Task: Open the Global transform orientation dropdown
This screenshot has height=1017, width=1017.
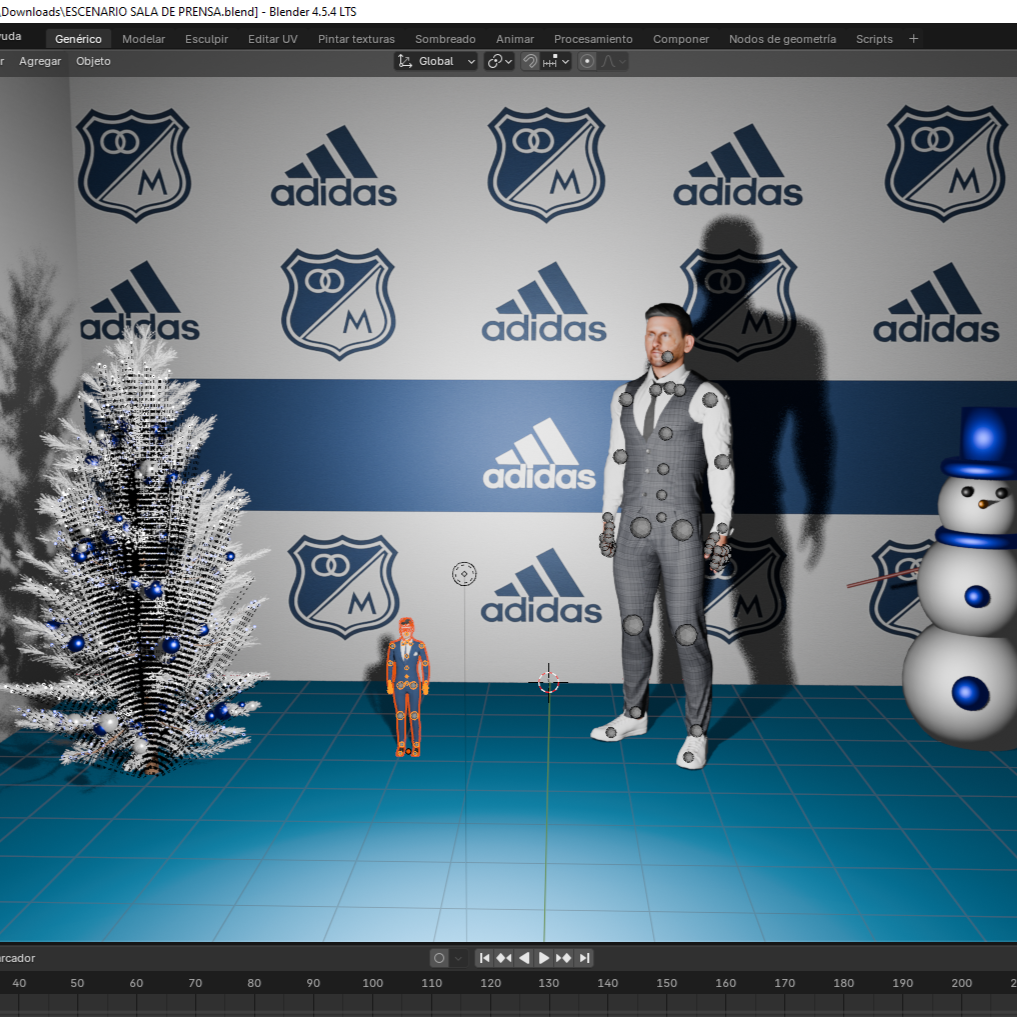Action: 435,61
